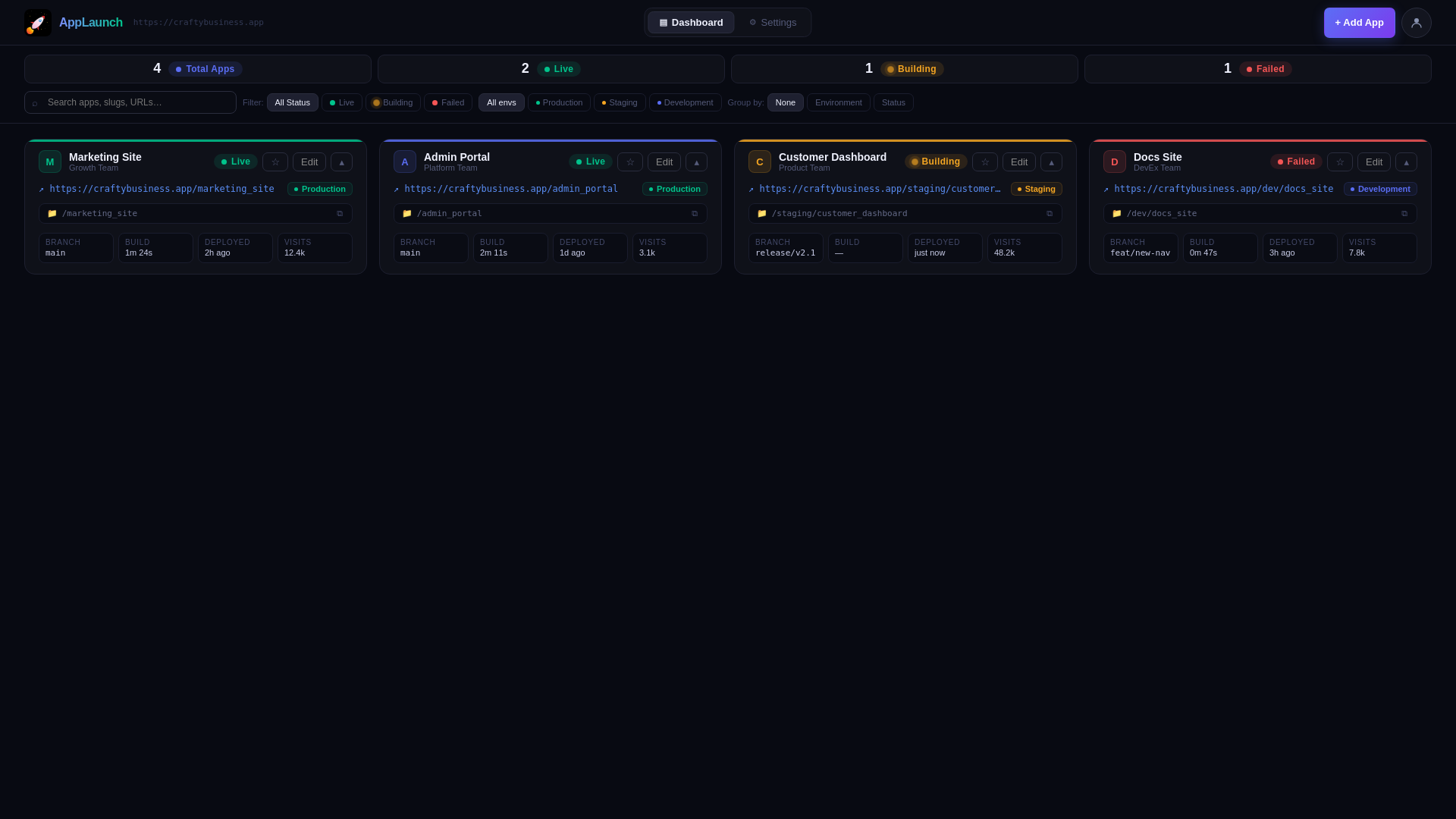
Task: Click the search magnifier icon
Action: [x=35, y=103]
